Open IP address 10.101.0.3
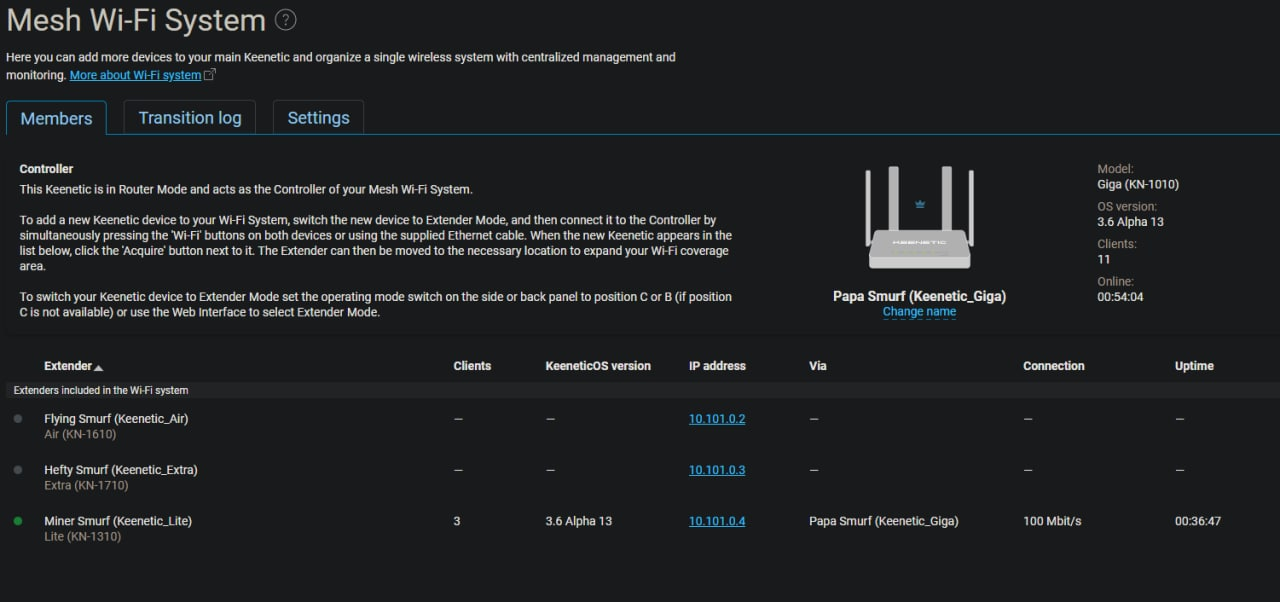 tap(717, 470)
